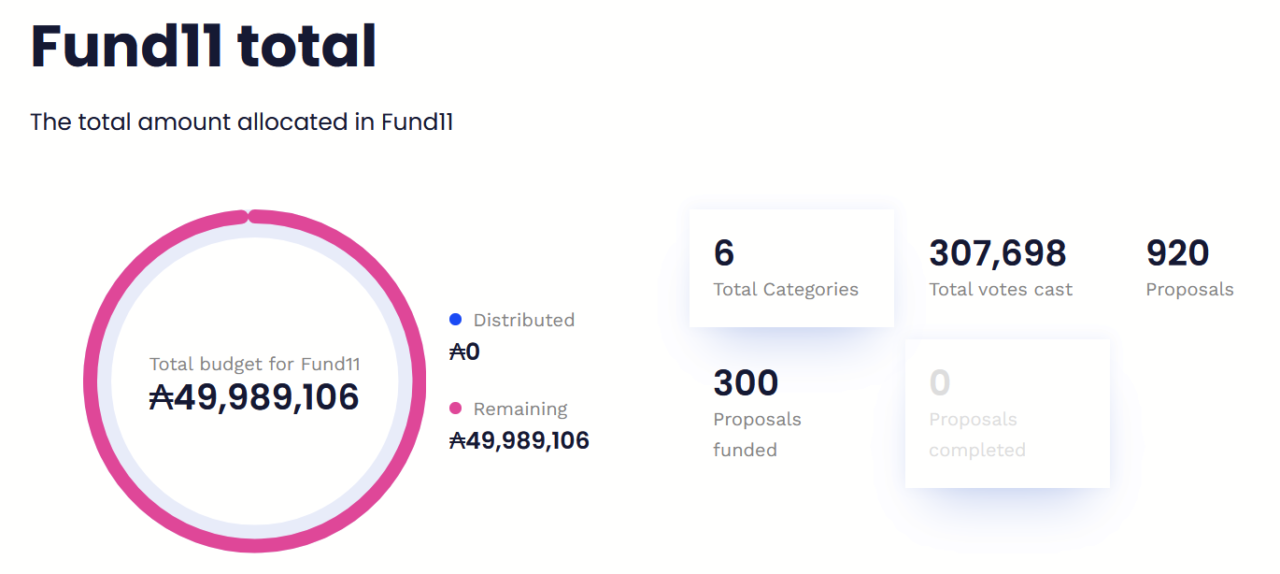The image size is (1280, 574).
Task: Click the number 6 in categories card
Action: (724, 253)
